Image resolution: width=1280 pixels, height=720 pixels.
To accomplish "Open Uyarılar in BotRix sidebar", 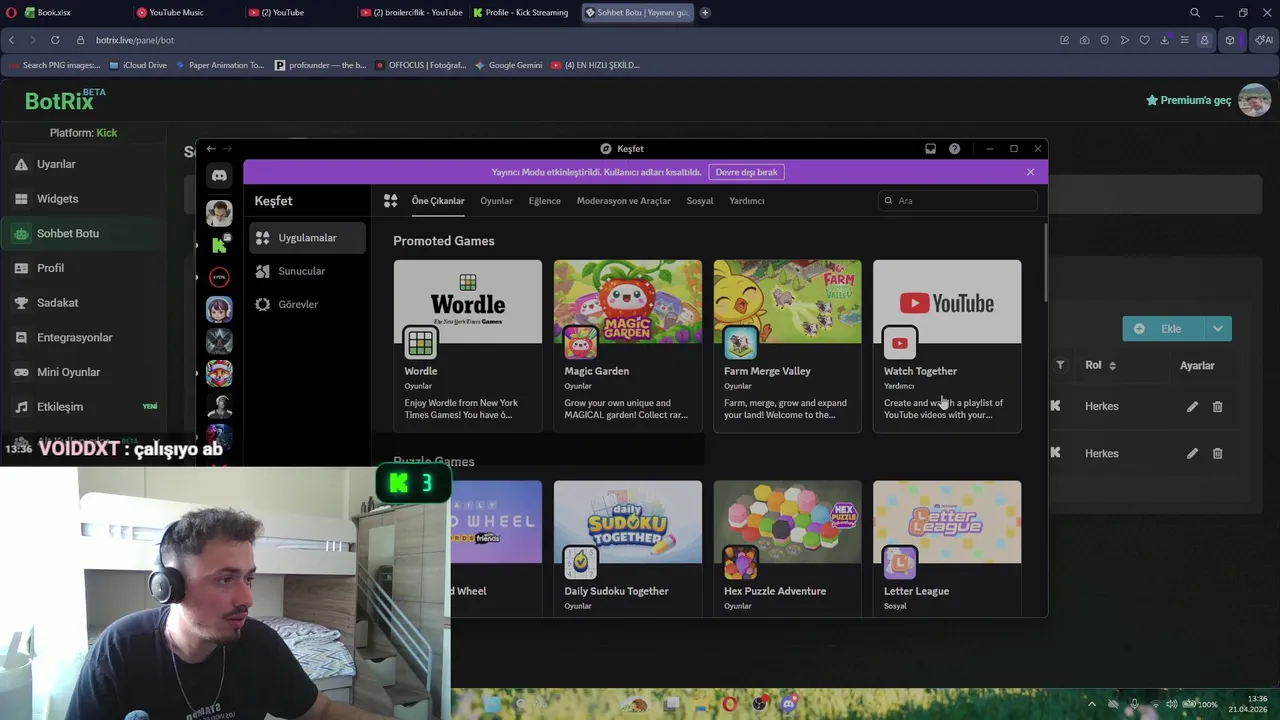I will (x=84, y=164).
